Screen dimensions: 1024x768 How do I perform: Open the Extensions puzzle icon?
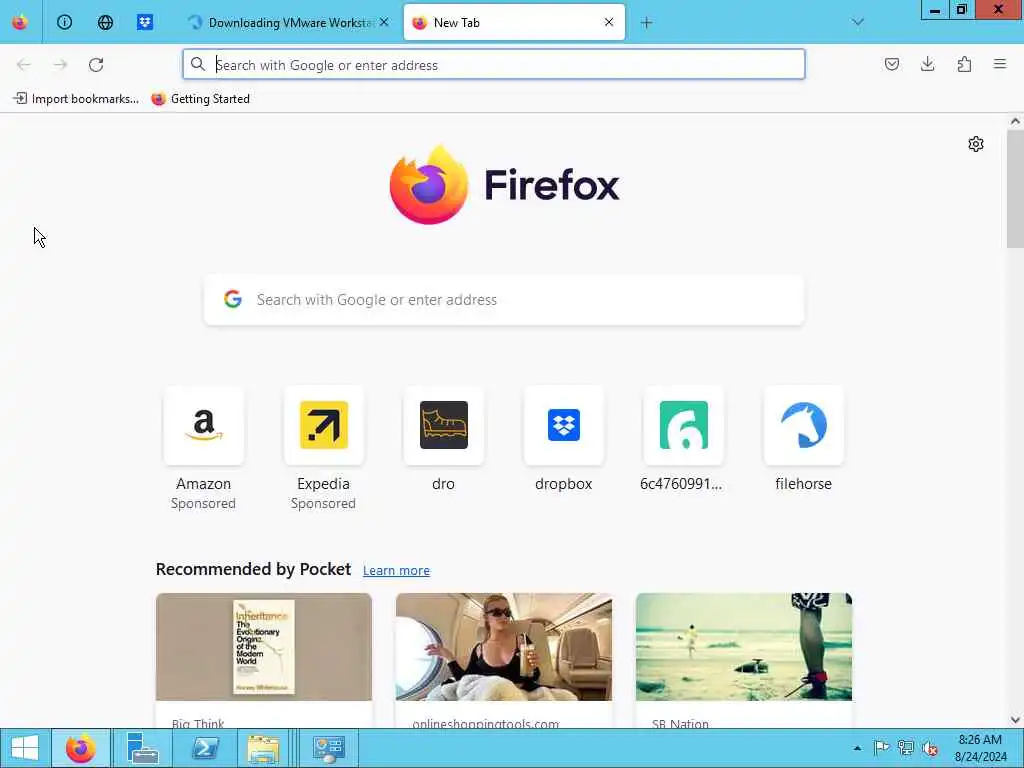[x=964, y=64]
